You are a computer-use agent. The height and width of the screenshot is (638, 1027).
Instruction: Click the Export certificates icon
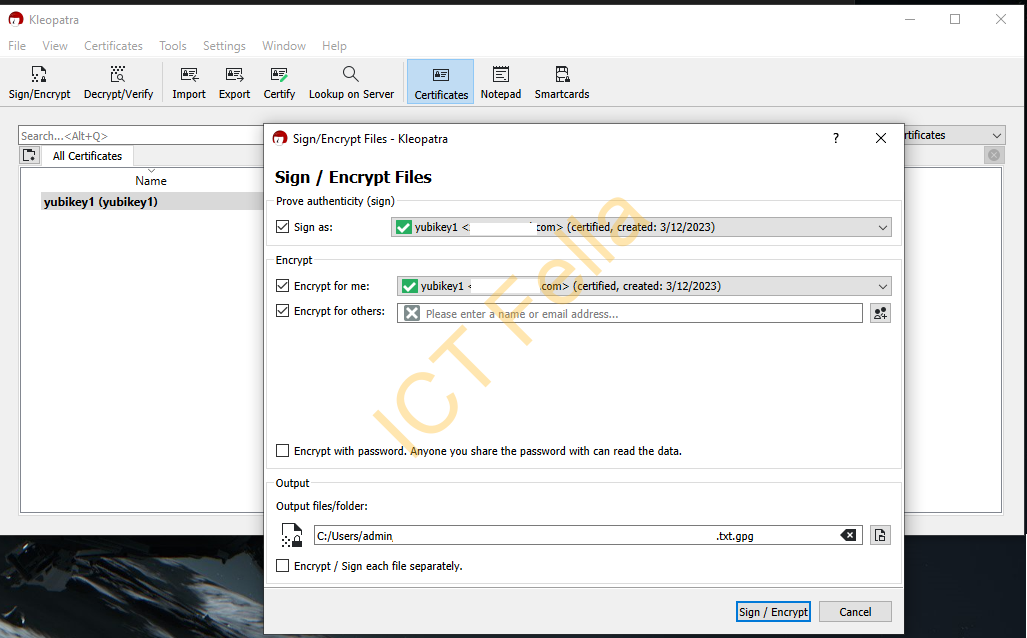pyautogui.click(x=233, y=81)
